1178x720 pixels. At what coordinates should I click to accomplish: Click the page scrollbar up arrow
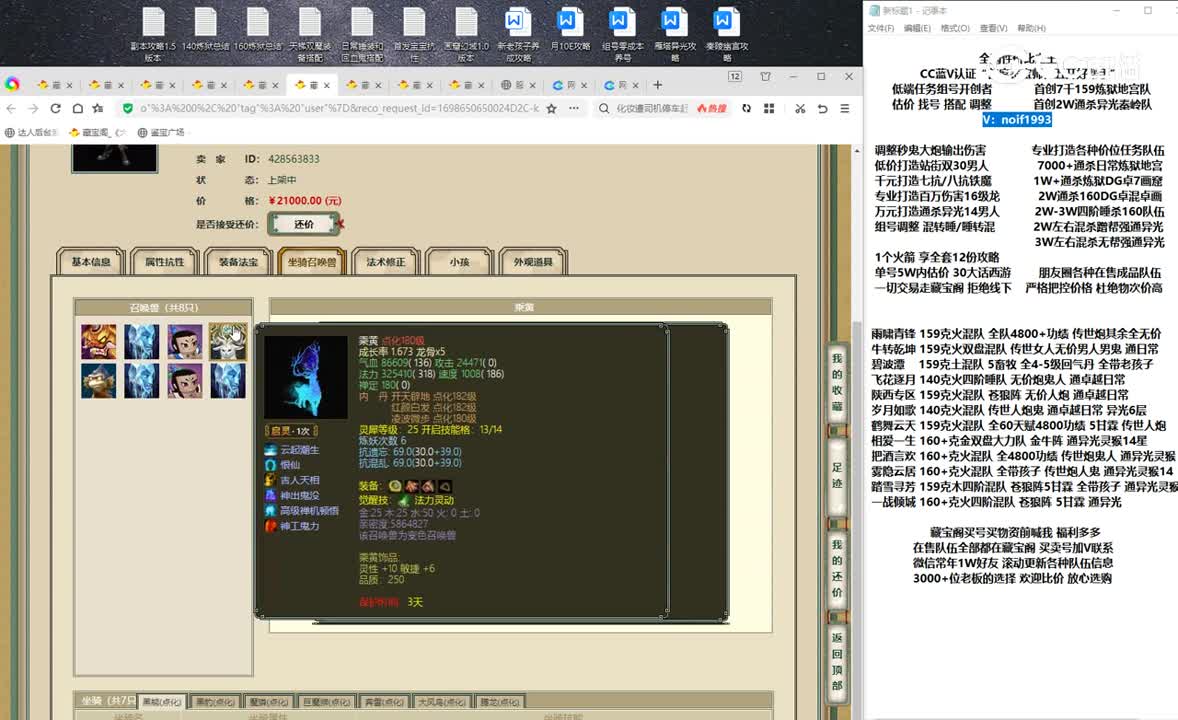click(x=857, y=151)
